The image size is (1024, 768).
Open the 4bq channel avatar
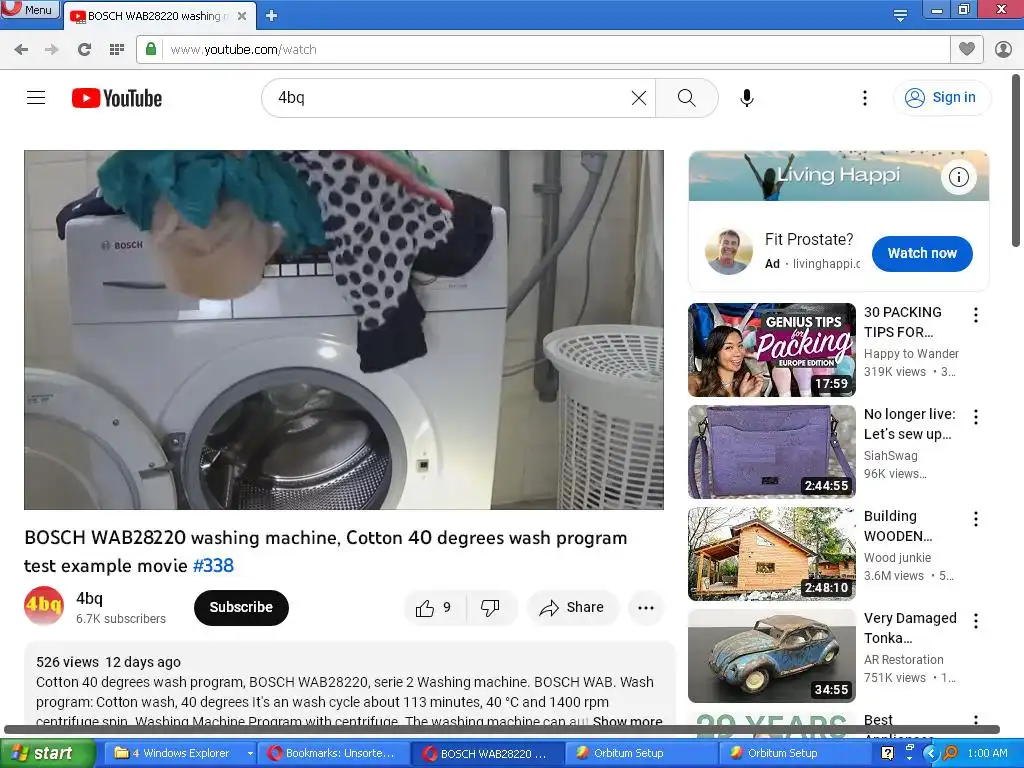pyautogui.click(x=44, y=607)
